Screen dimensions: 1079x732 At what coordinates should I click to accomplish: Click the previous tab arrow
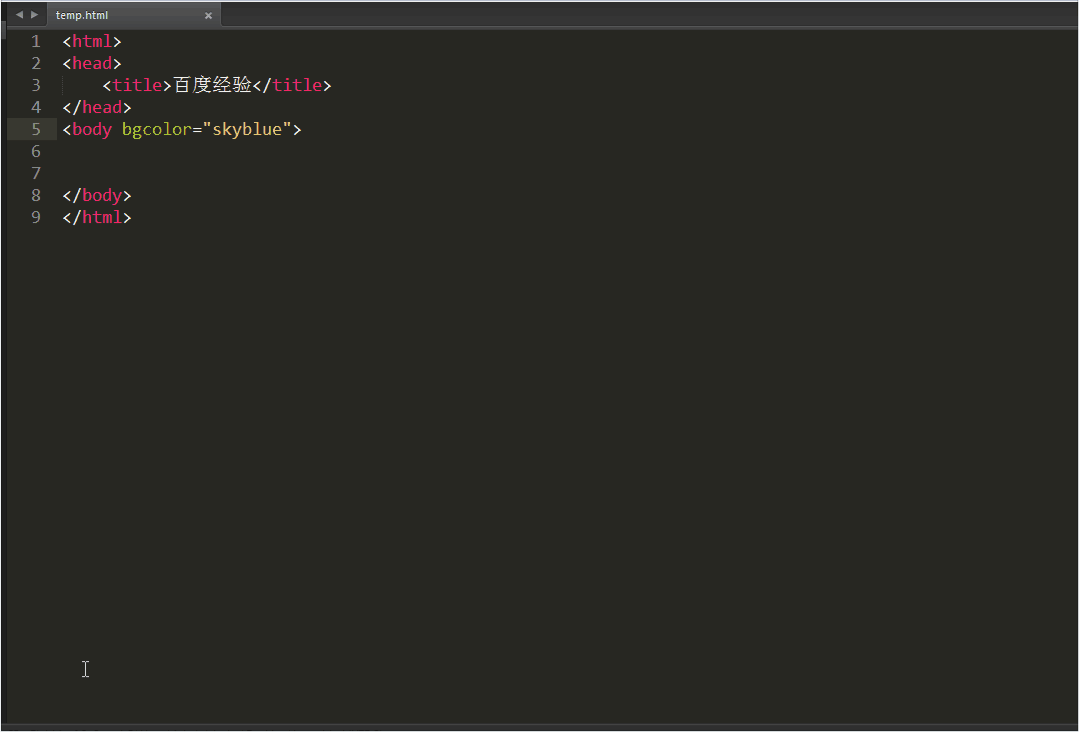coord(19,14)
